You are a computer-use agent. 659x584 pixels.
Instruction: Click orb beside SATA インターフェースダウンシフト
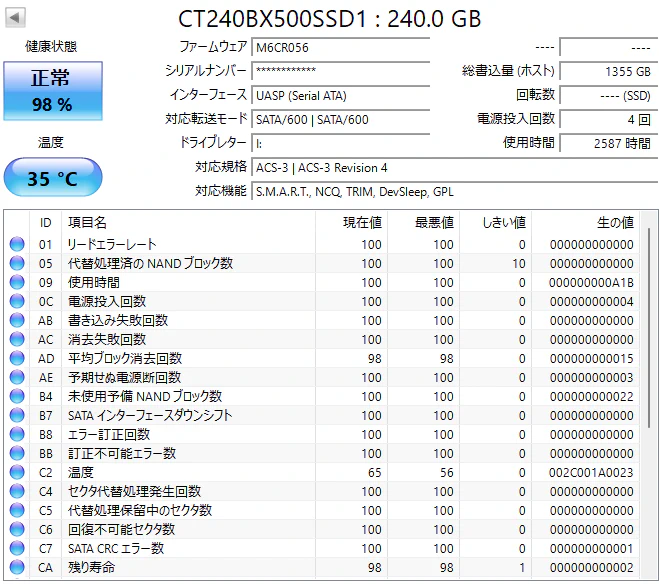[x=17, y=415]
